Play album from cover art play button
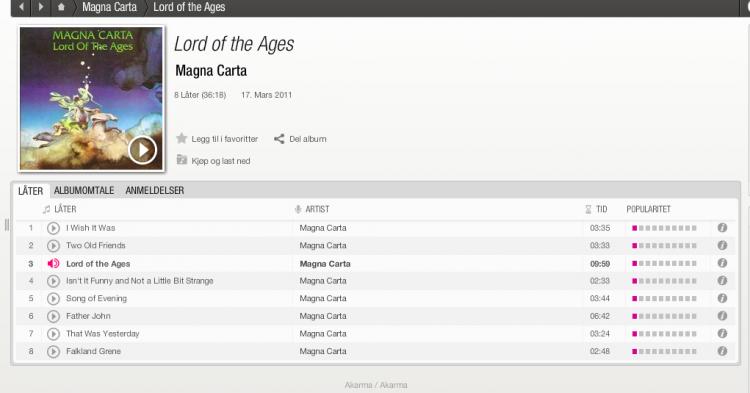This screenshot has height=393, width=750. [142, 150]
